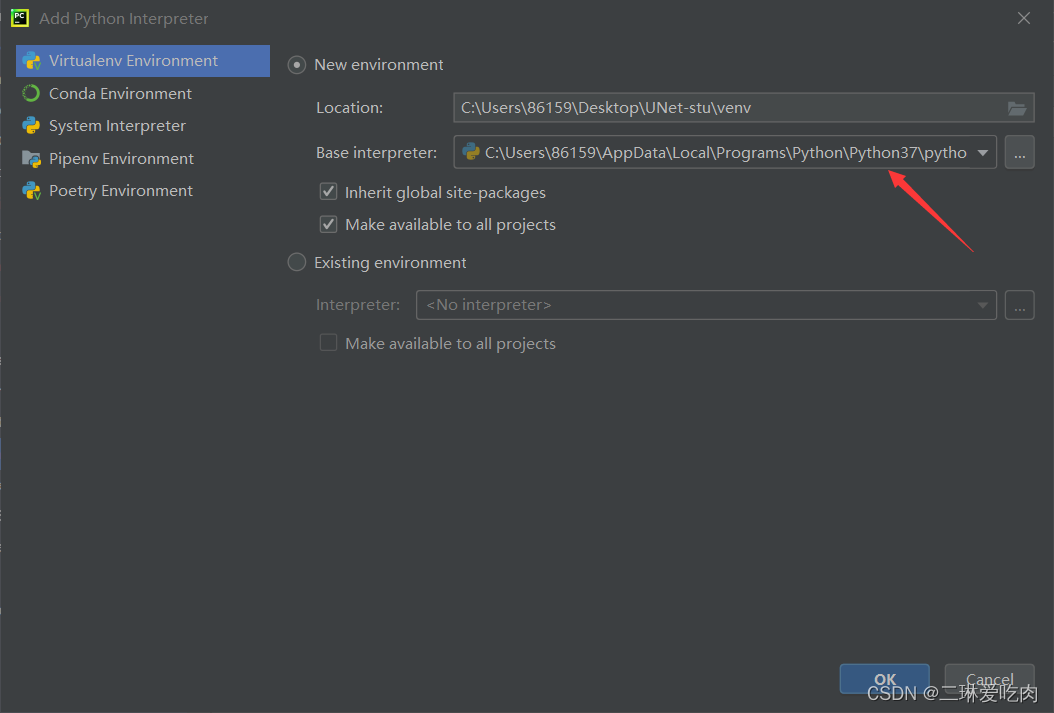The image size is (1054, 713).
Task: Toggle Inherit global site-packages checkbox
Action: click(328, 192)
